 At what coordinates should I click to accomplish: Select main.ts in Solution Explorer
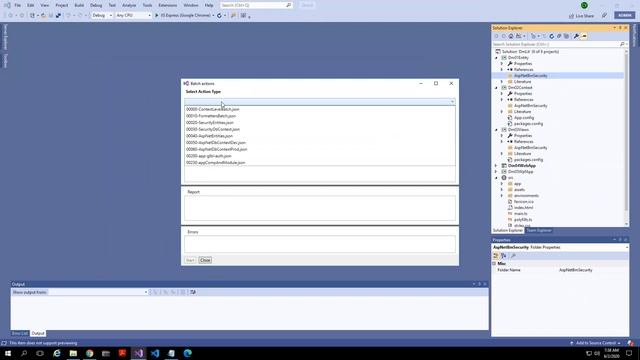[x=520, y=214]
